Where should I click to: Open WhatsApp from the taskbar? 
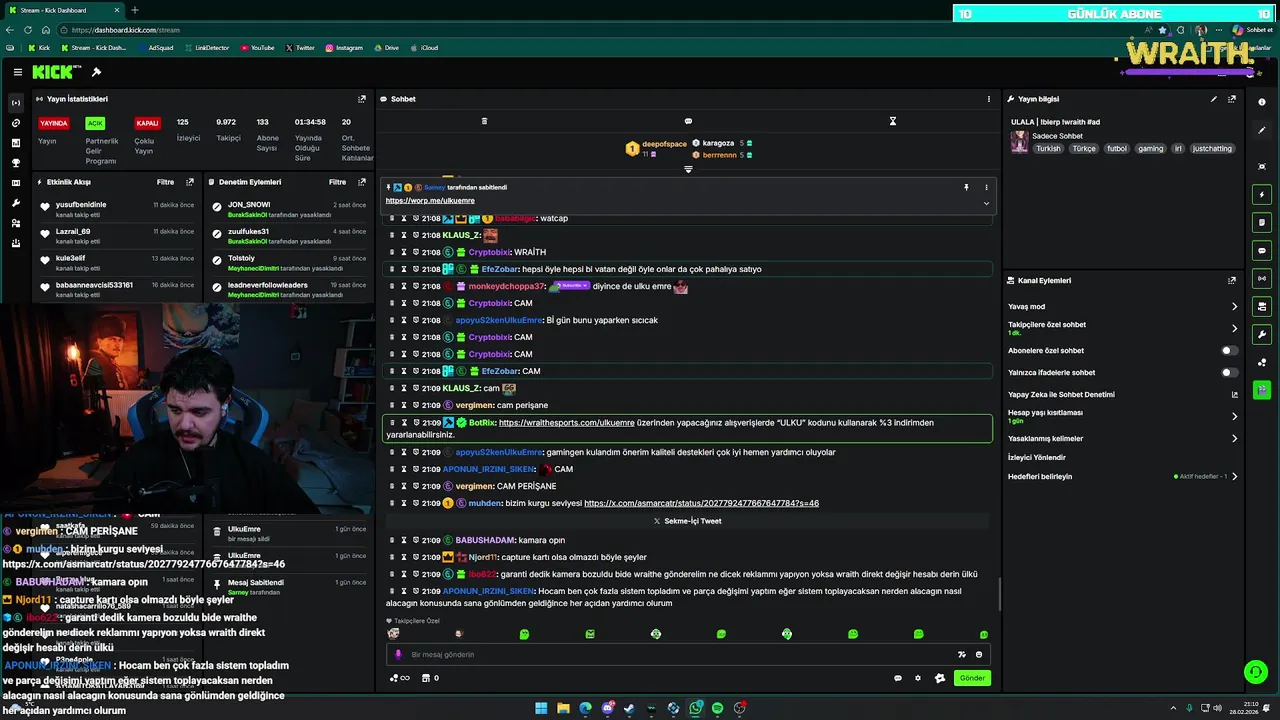point(695,708)
